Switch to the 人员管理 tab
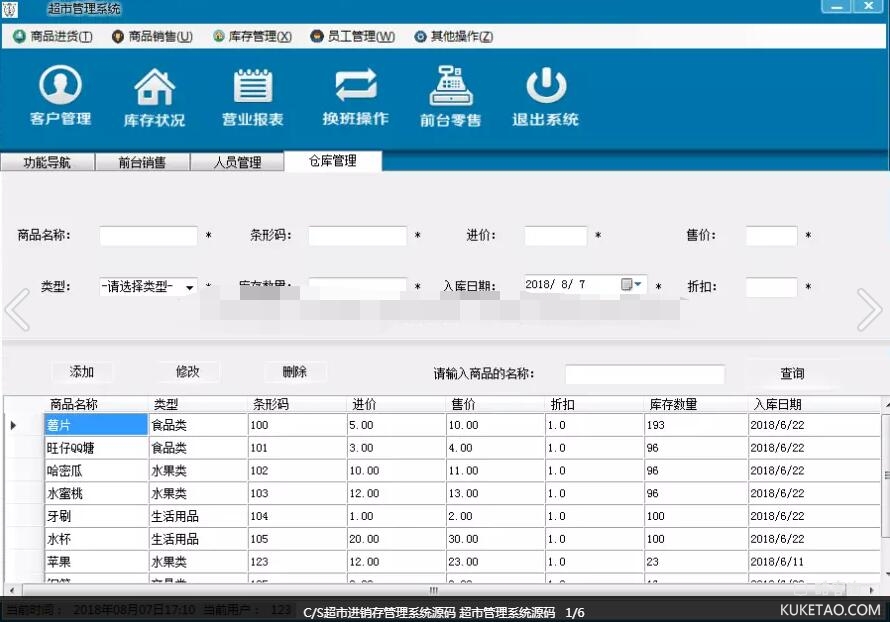Viewport: 890px width, 622px height. 237,162
